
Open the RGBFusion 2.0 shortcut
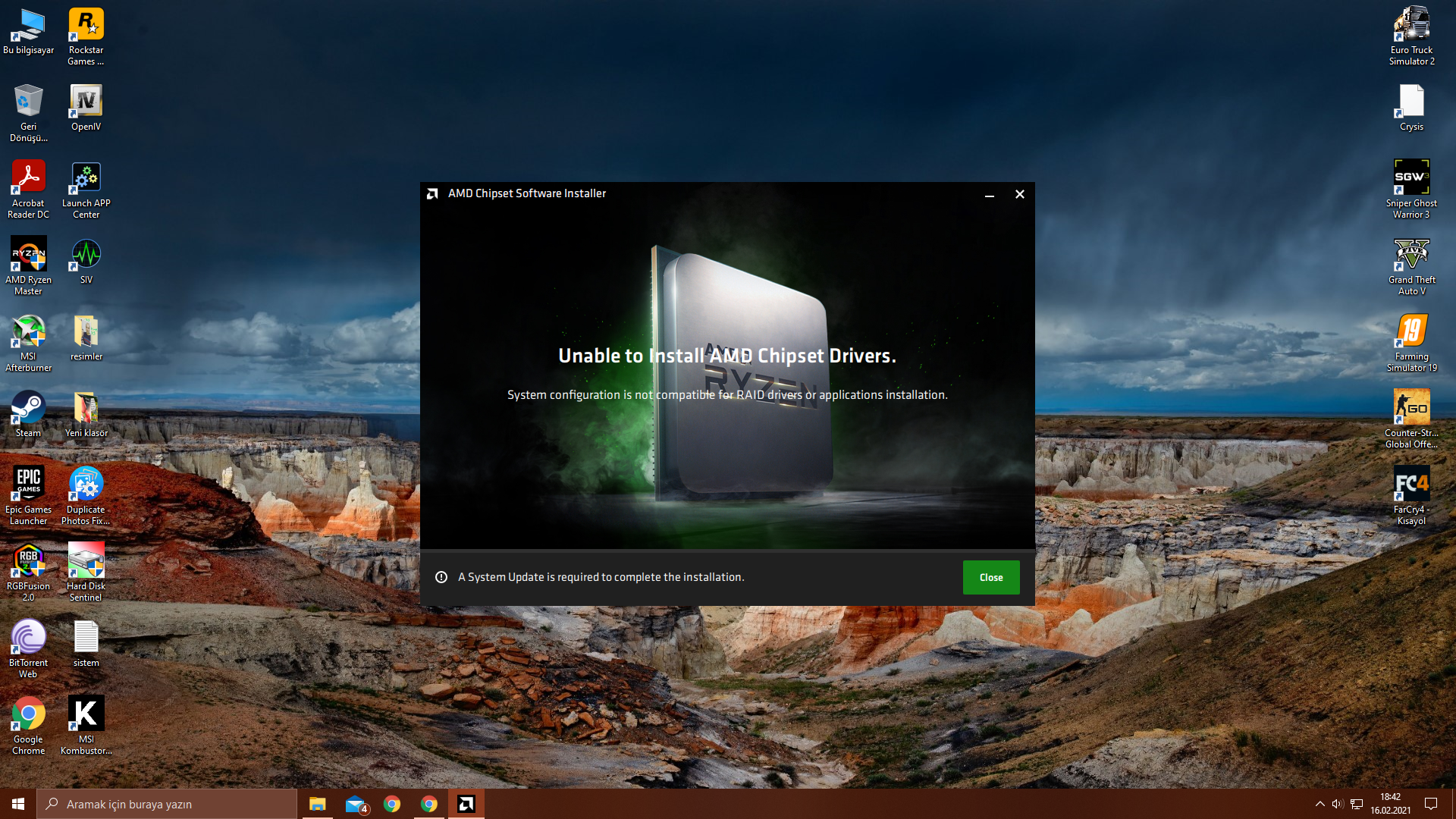pos(28,571)
